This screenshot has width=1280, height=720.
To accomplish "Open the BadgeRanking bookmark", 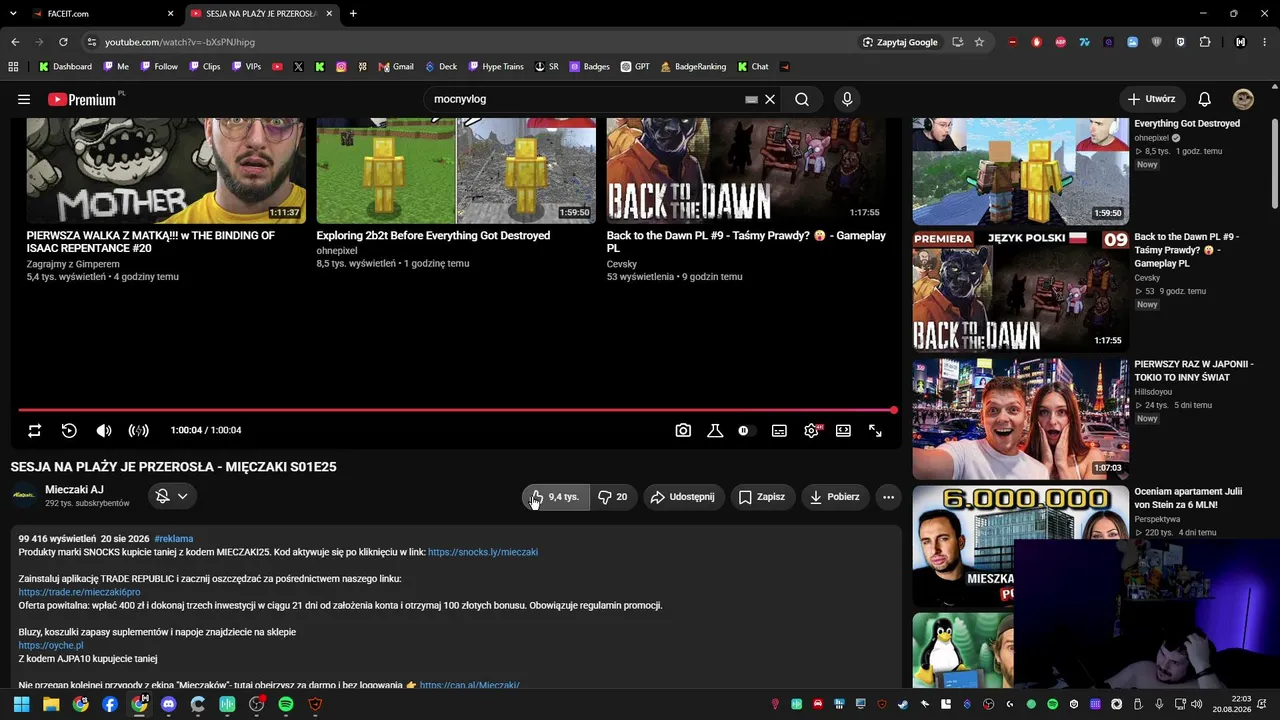I will (692, 67).
